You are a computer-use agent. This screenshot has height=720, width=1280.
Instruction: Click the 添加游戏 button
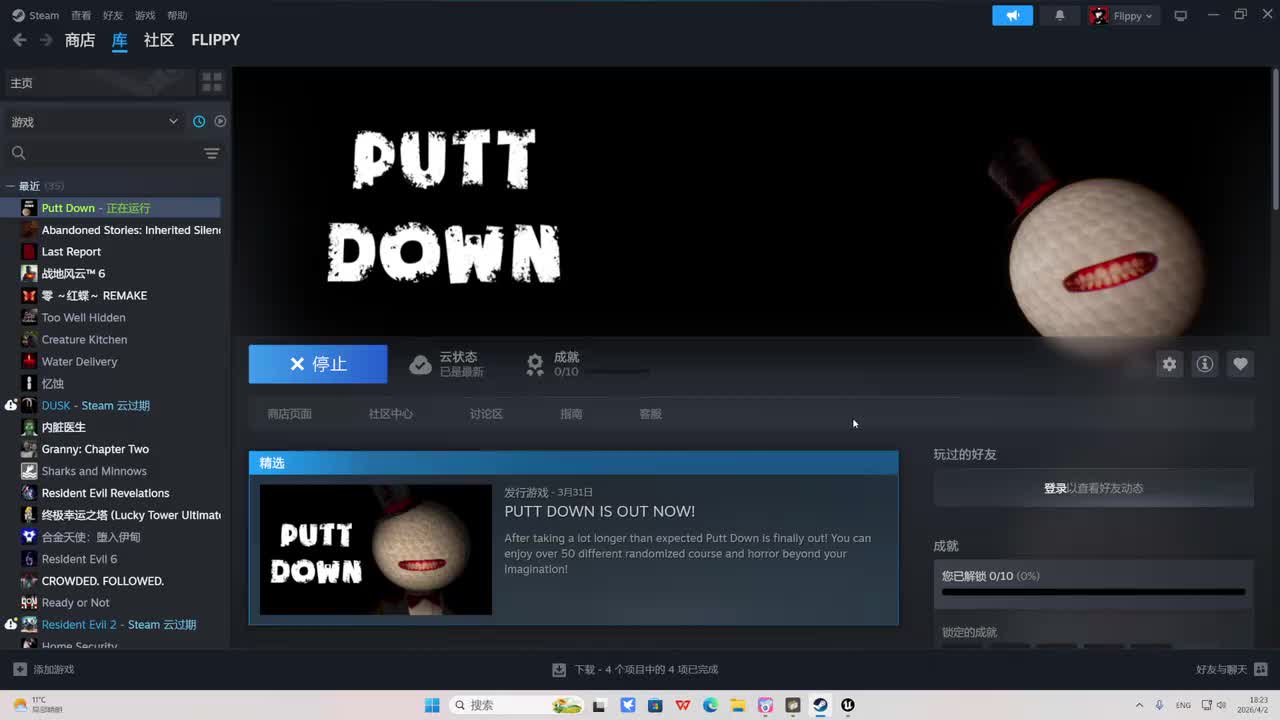coord(44,670)
